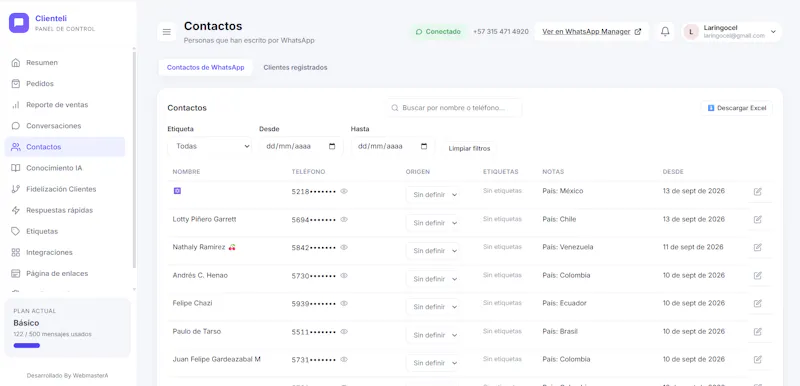The height and width of the screenshot is (386, 800).
Task: Open Página de enlaces section
Action: (x=64, y=273)
